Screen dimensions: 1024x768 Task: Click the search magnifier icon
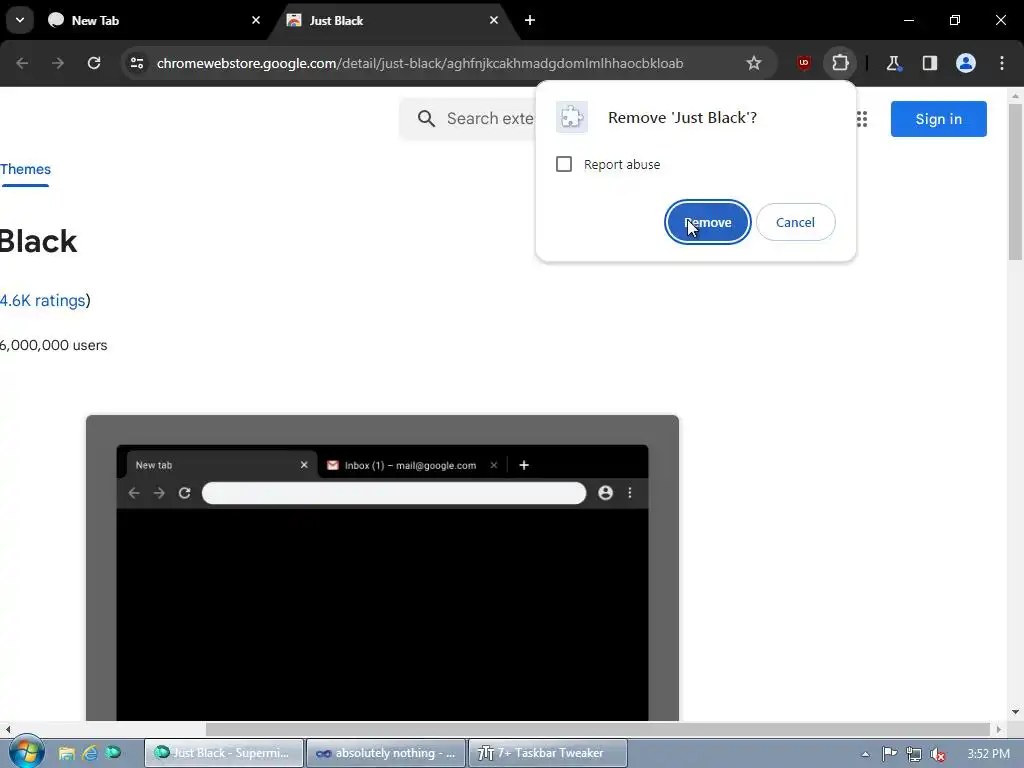click(x=426, y=119)
